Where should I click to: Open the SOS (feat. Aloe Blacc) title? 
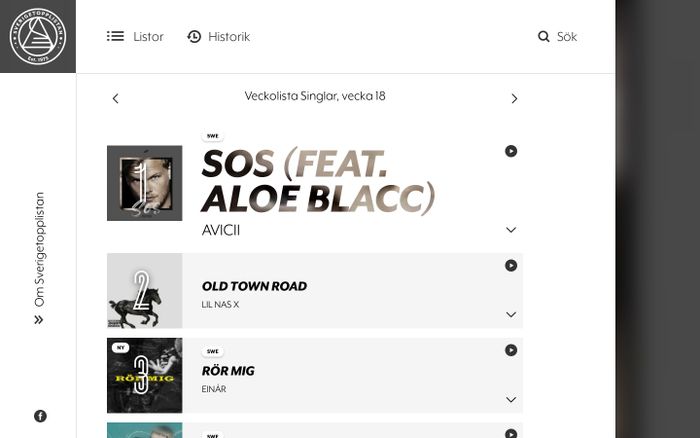[x=318, y=181]
